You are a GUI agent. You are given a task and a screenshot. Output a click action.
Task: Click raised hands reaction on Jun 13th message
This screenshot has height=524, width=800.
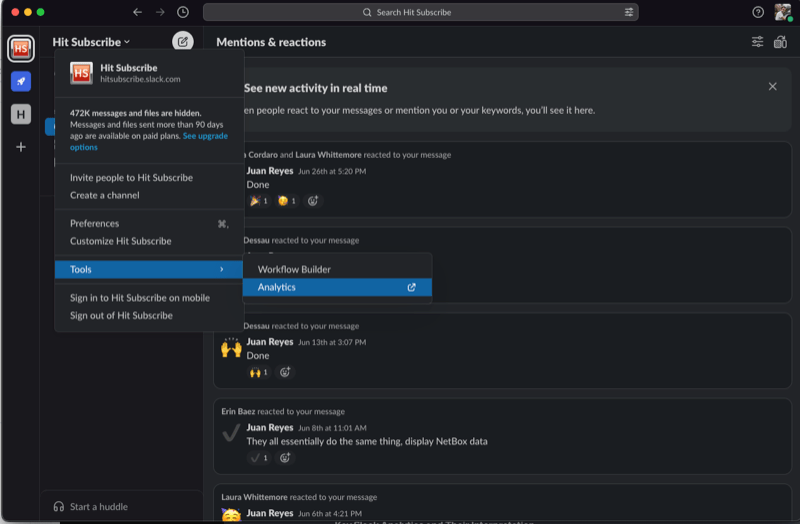coord(259,372)
